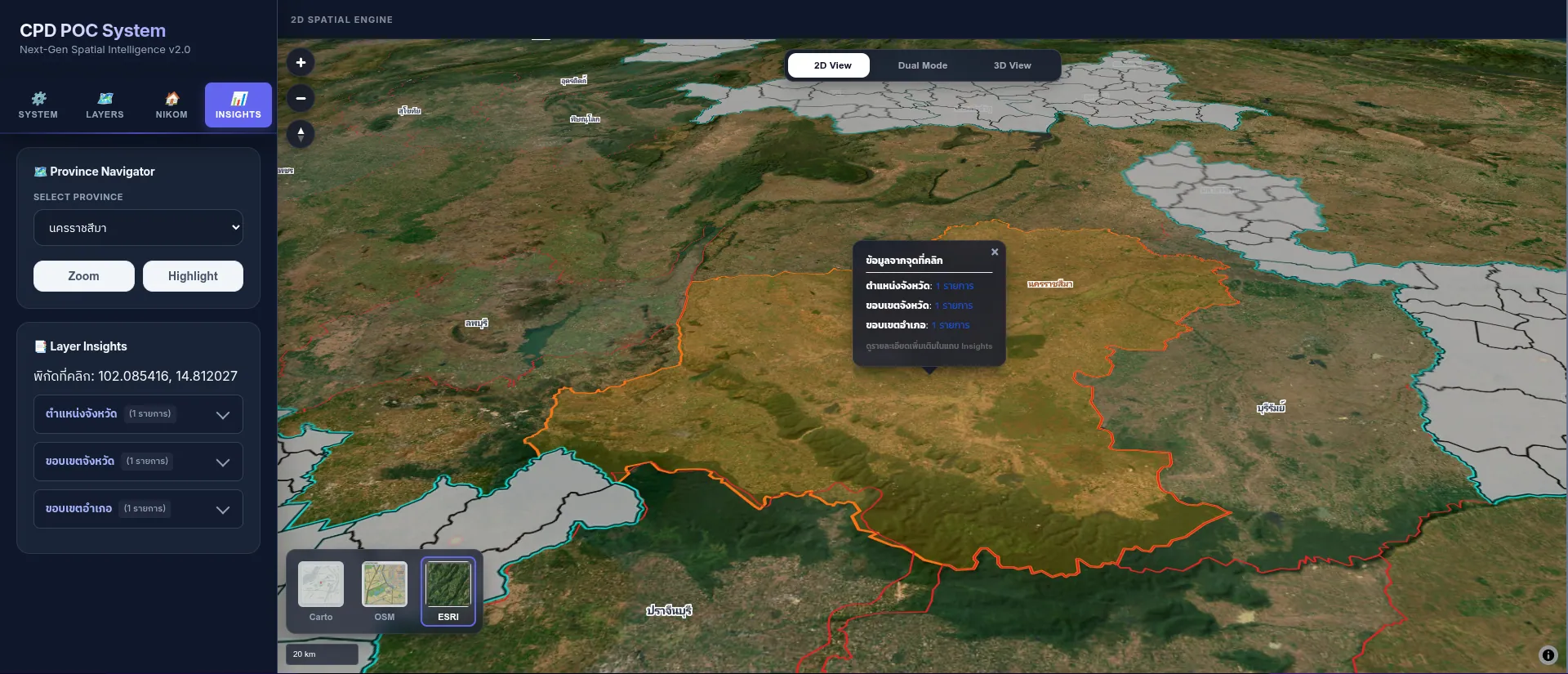Open the NIKOM house icon tab
1568x674 pixels.
[171, 105]
